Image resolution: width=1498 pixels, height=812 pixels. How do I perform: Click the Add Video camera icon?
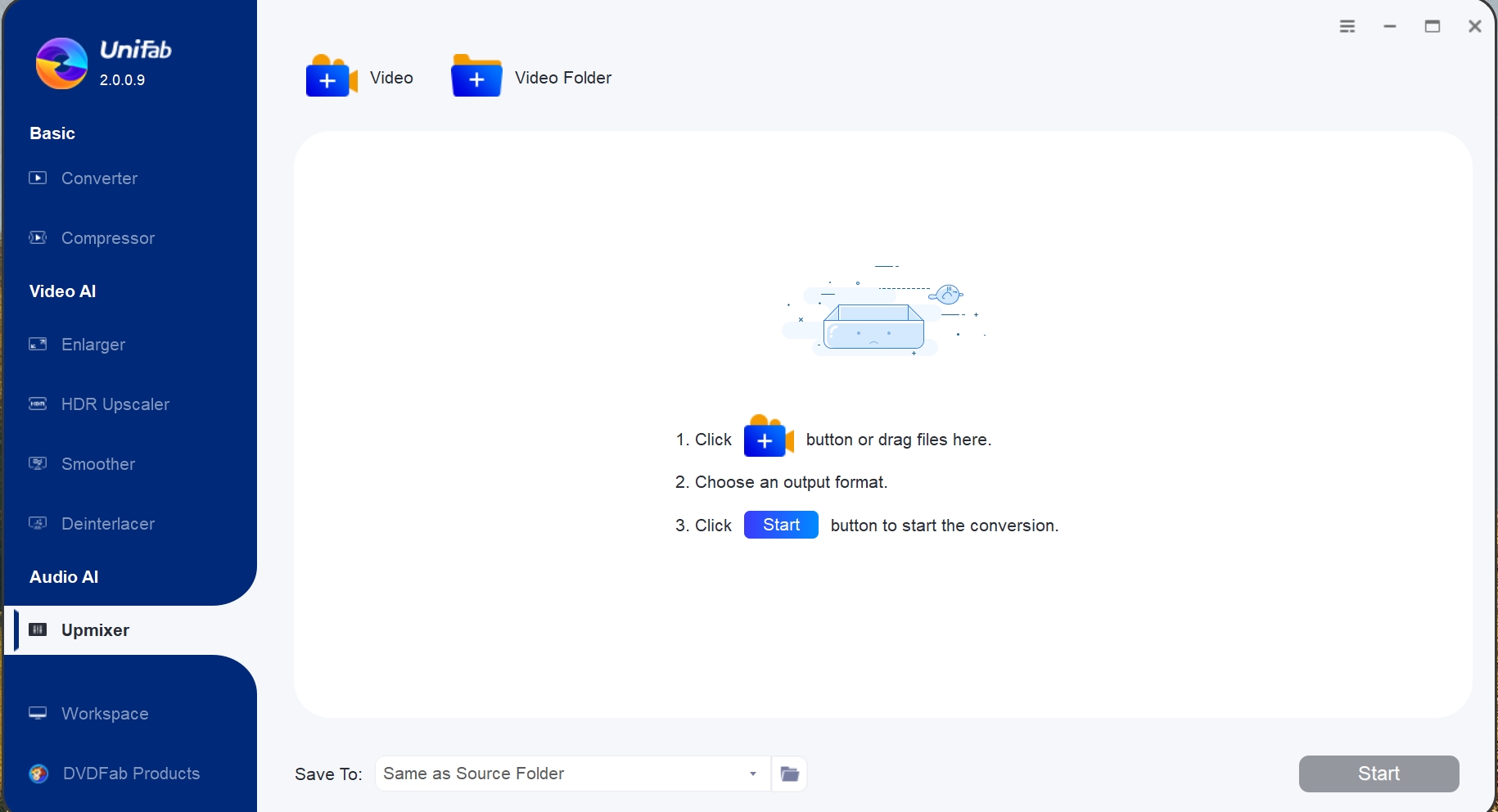click(331, 77)
